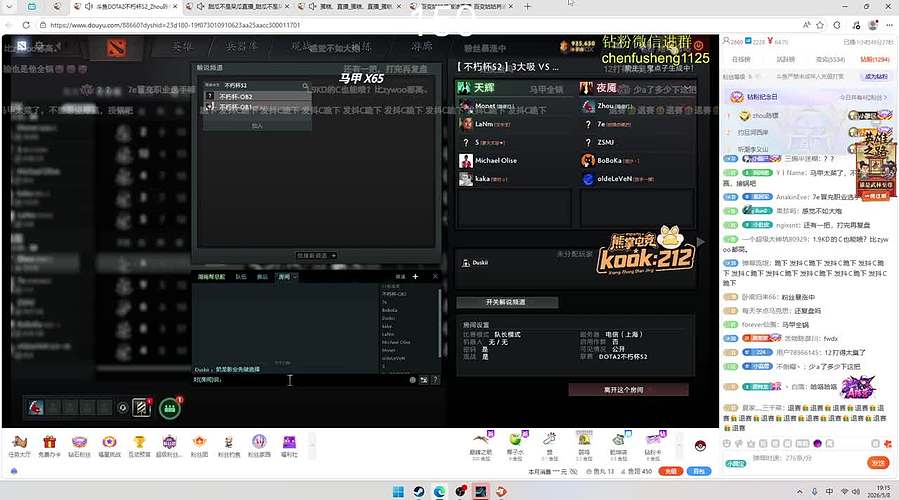The height and width of the screenshot is (500, 899).
Task: Click the orange 充值 recharge button
Action: click(x=670, y=471)
